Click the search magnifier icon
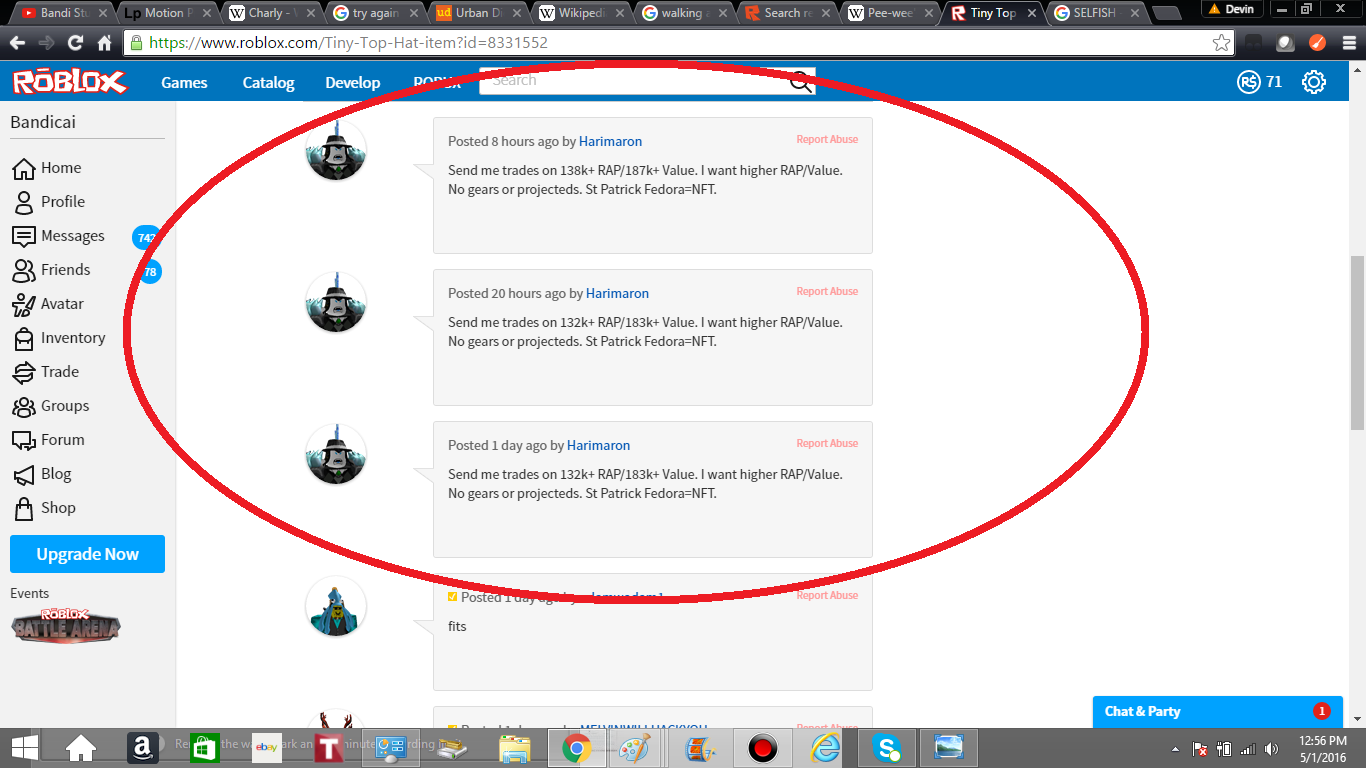The height and width of the screenshot is (768, 1366). coord(801,82)
